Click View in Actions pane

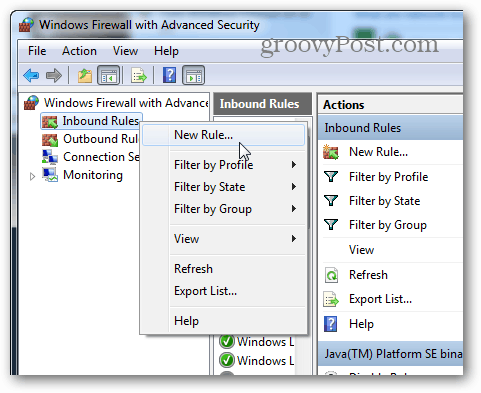361,250
